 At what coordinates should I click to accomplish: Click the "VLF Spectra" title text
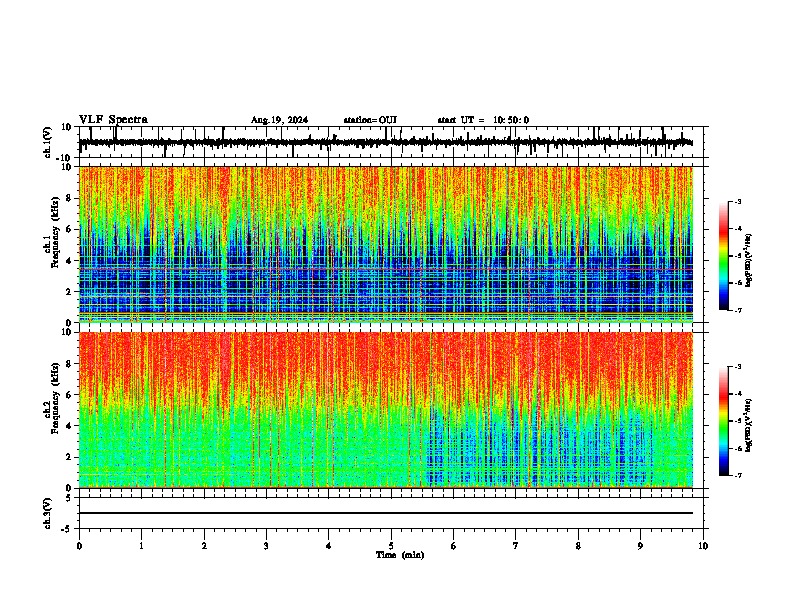[x=113, y=120]
